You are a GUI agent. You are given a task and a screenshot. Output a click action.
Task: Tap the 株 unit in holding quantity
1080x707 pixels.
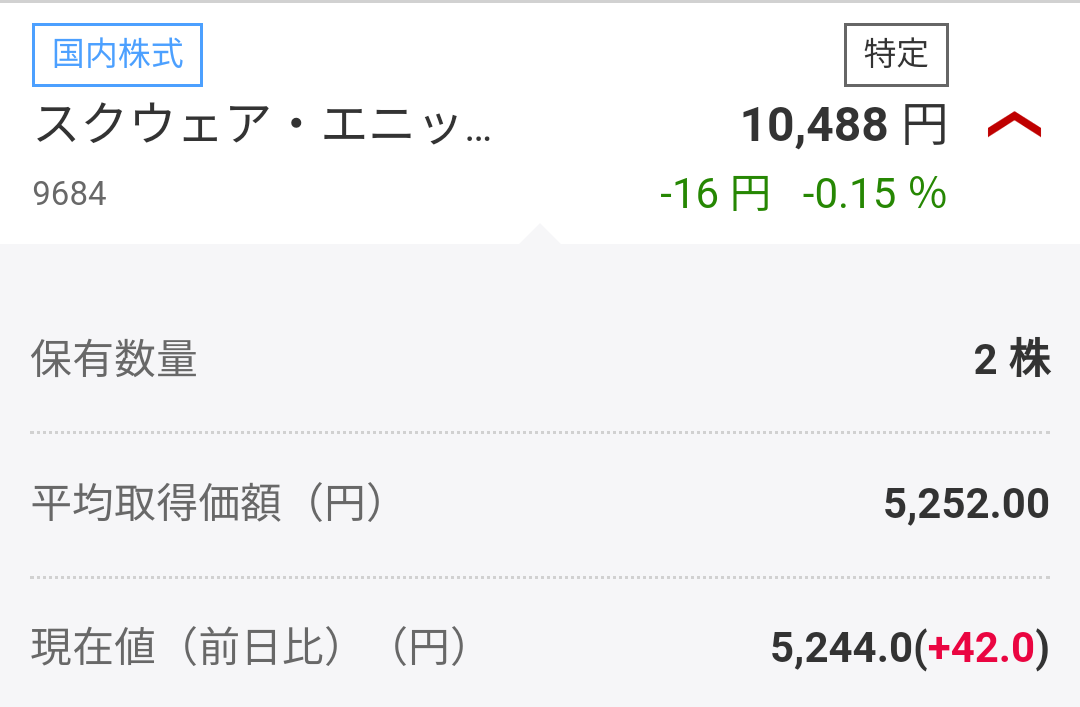(1030, 359)
